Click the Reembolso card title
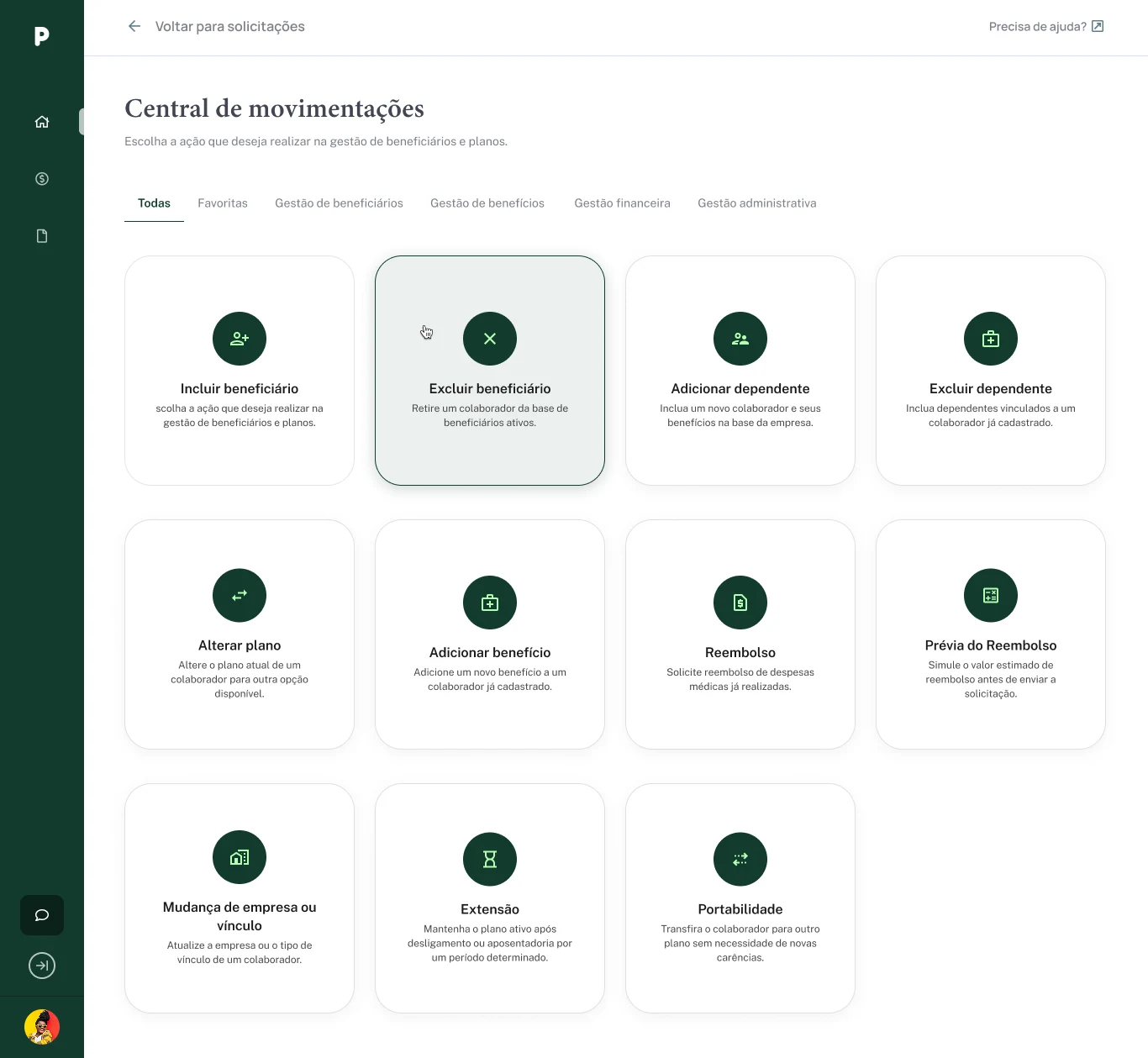 [x=740, y=652]
